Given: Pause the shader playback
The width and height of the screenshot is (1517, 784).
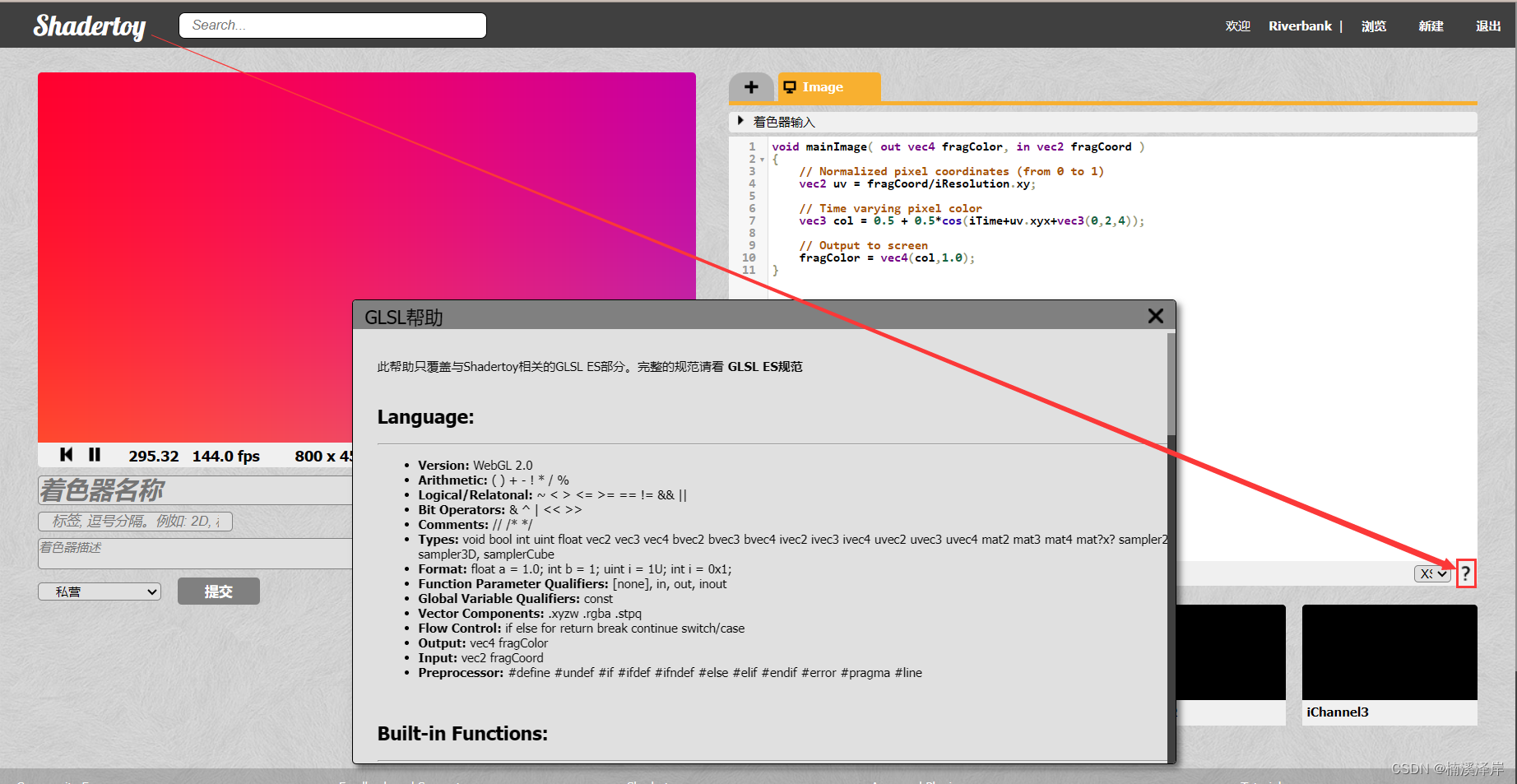Looking at the screenshot, I should pyautogui.click(x=95, y=455).
